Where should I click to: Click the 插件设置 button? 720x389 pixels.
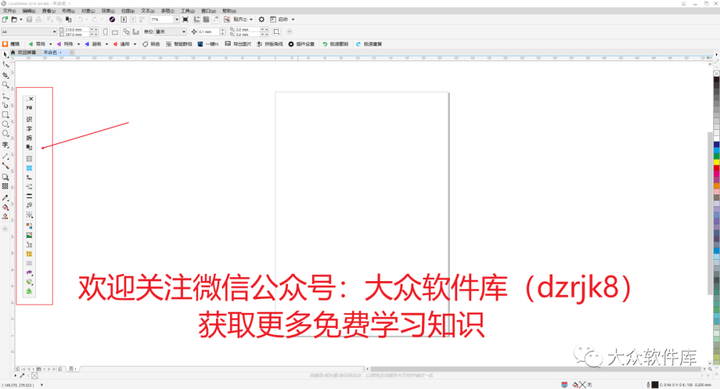[302, 44]
